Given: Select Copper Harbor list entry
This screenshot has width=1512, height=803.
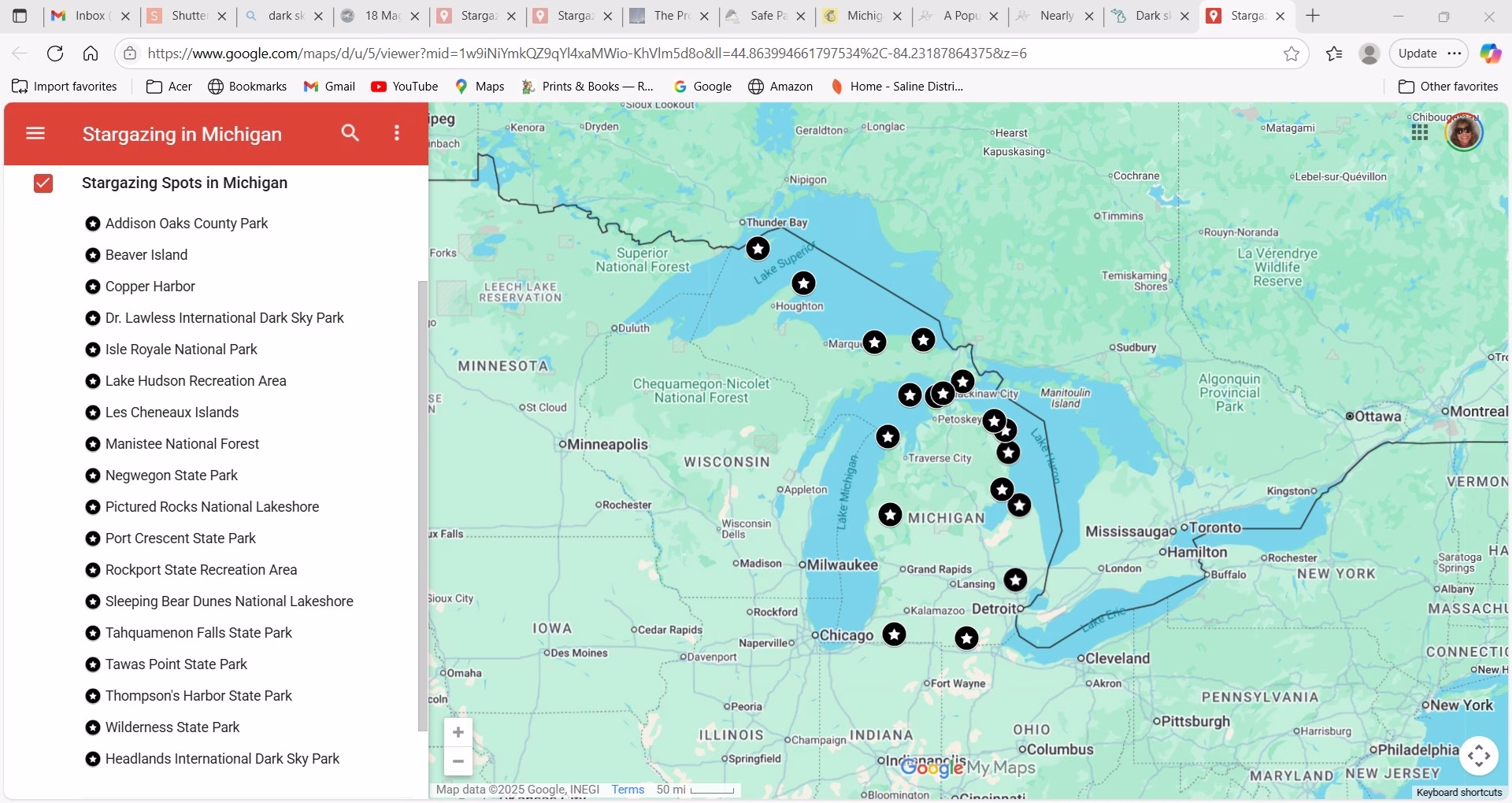Looking at the screenshot, I should pyautogui.click(x=150, y=287).
